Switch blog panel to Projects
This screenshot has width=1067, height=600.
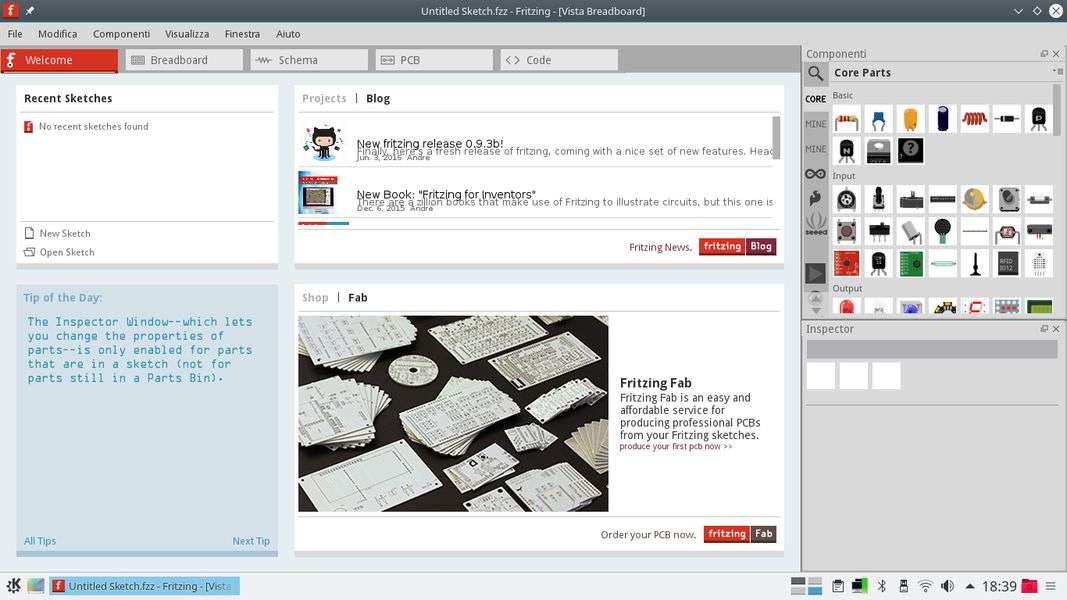point(324,98)
